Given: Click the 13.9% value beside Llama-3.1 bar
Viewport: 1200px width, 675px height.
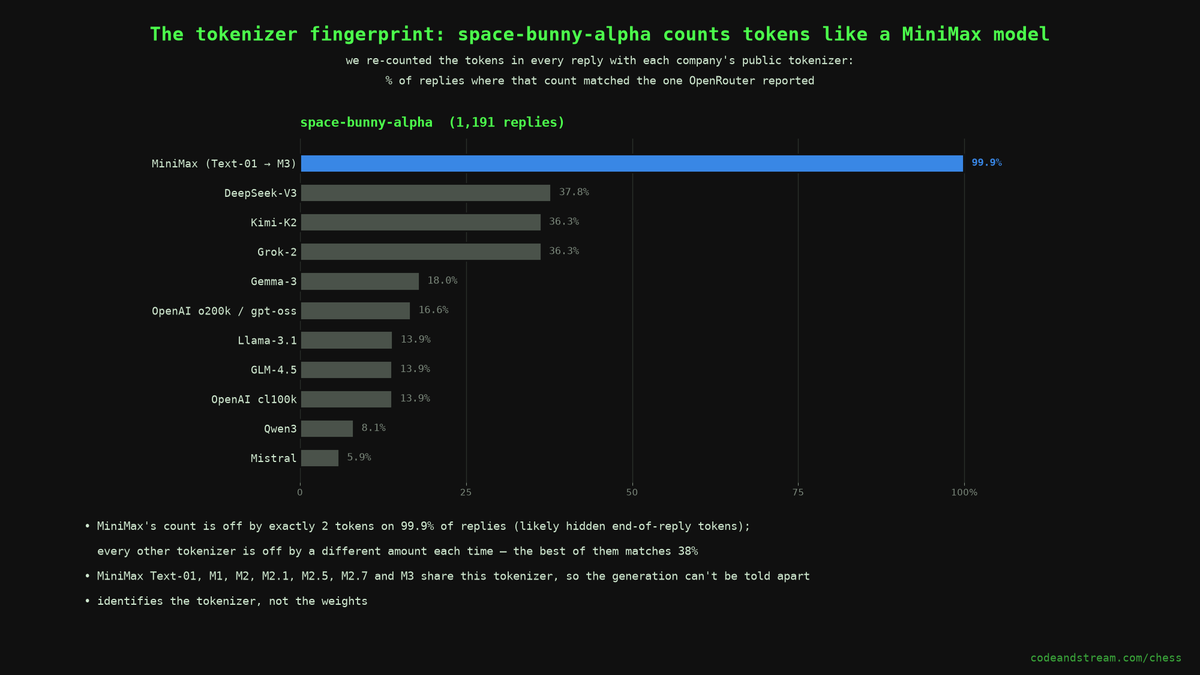Looking at the screenshot, I should pos(415,339).
